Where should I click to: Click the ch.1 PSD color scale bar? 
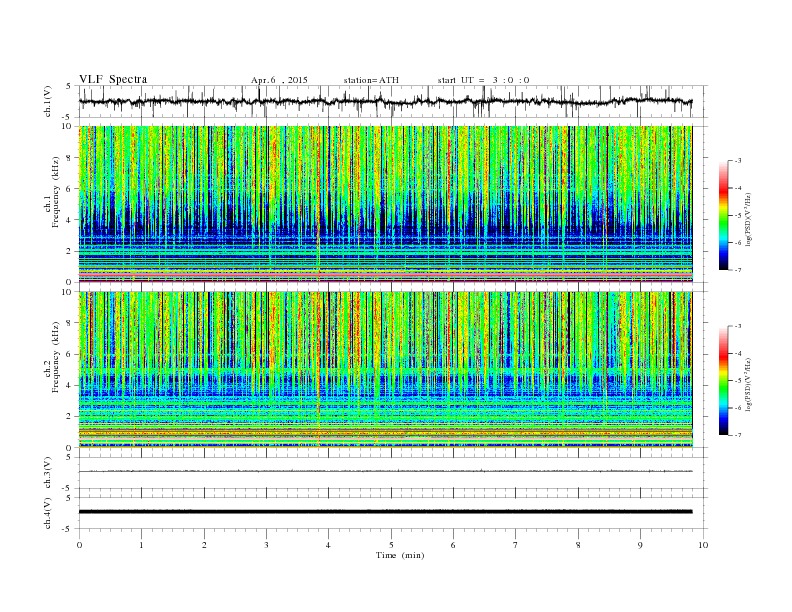[x=724, y=216]
